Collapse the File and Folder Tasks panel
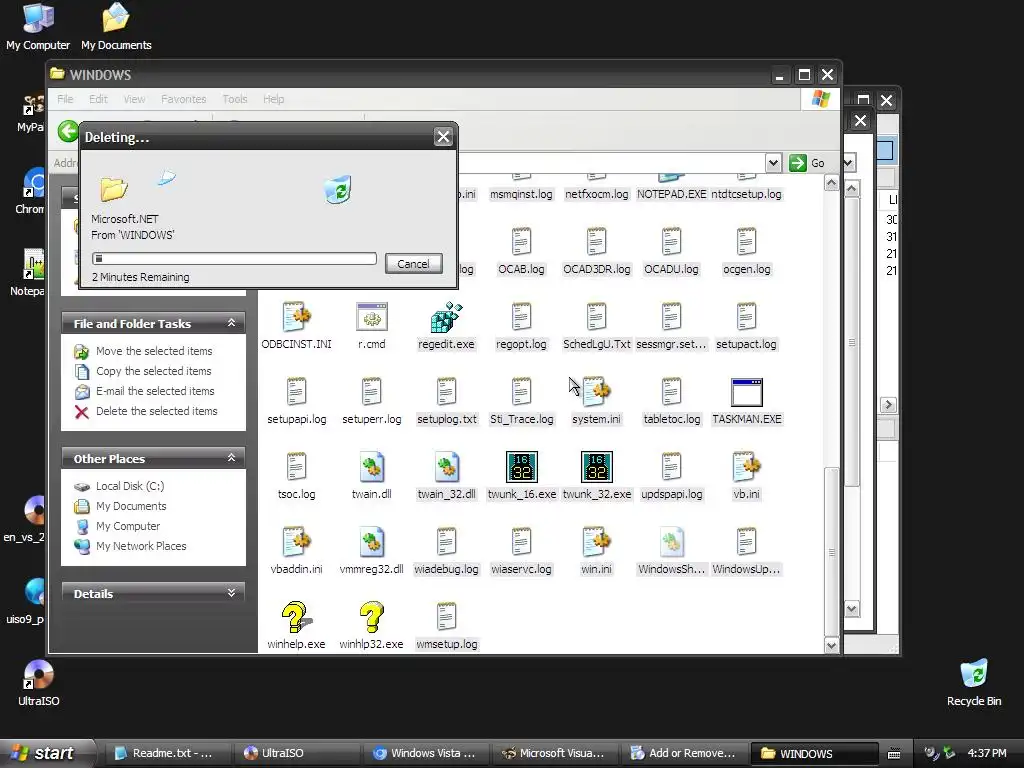The width and height of the screenshot is (1024, 768). [231, 323]
